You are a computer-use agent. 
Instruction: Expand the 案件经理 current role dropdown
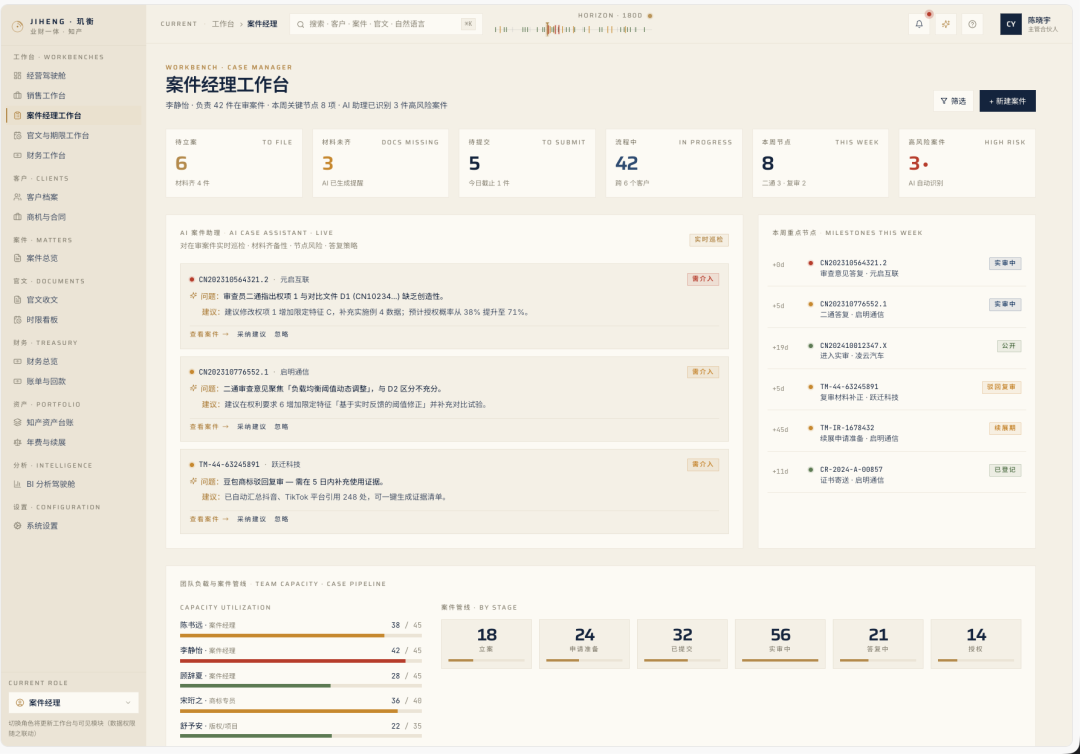point(74,702)
